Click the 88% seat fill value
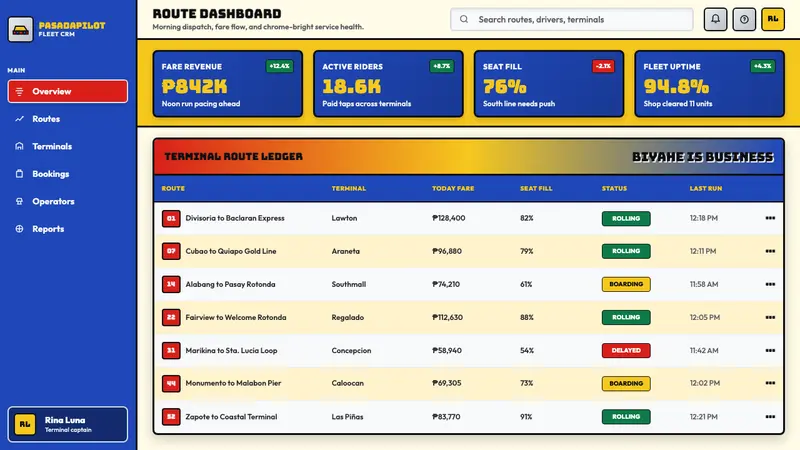This screenshot has height=450, width=800. [x=527, y=317]
